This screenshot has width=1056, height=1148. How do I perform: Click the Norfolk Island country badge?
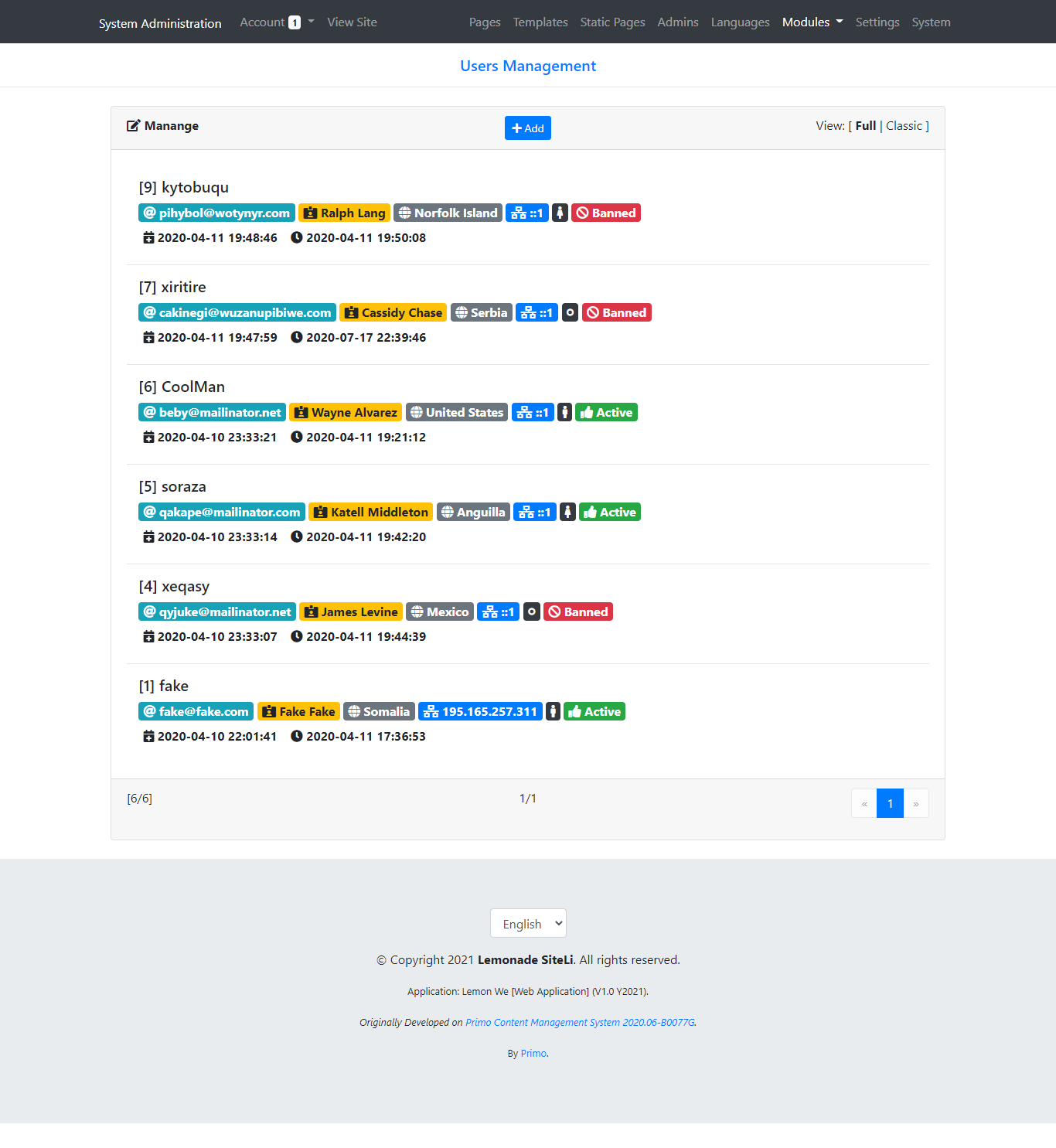pyautogui.click(x=448, y=213)
